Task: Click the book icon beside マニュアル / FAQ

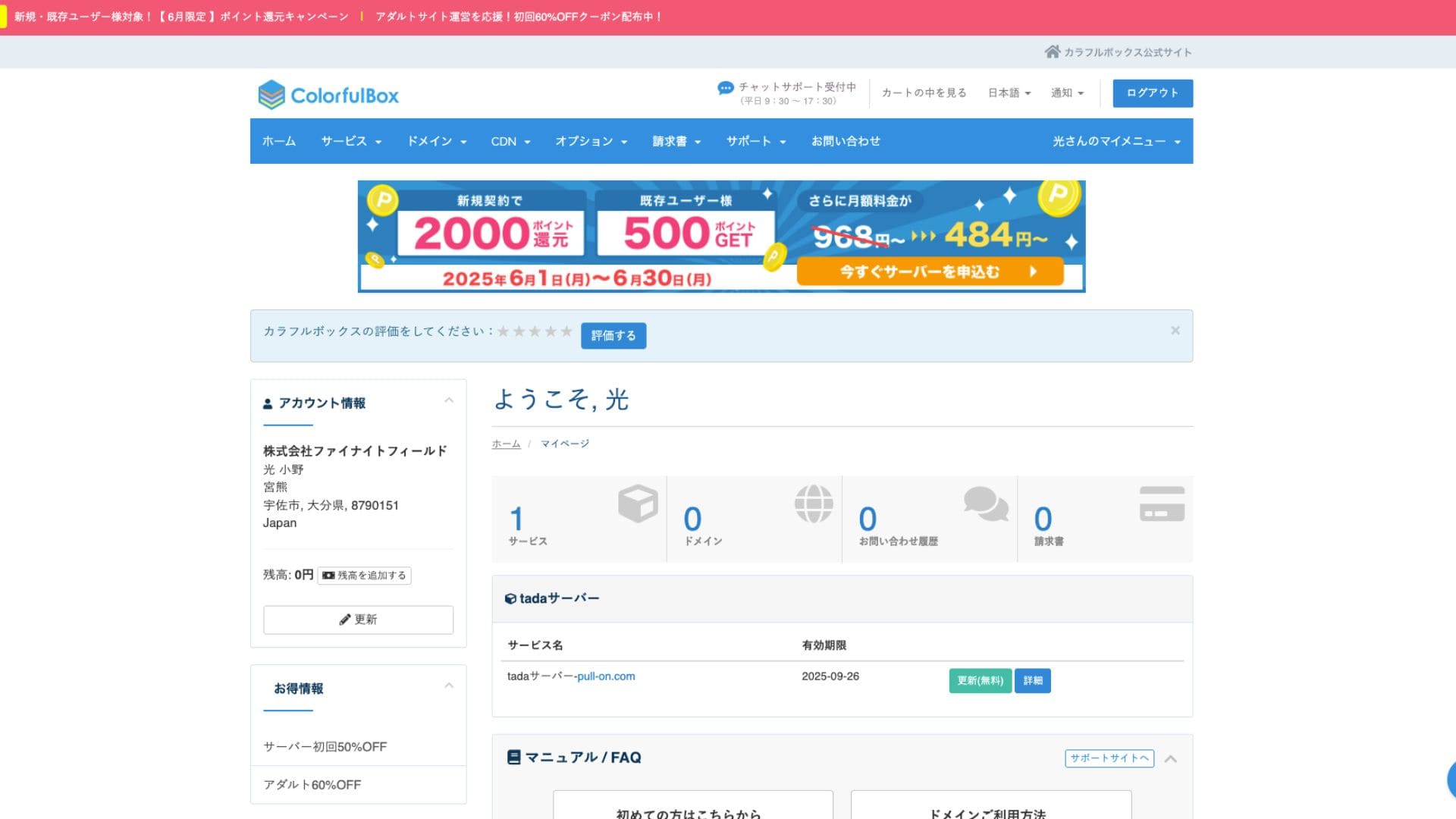Action: click(x=513, y=757)
